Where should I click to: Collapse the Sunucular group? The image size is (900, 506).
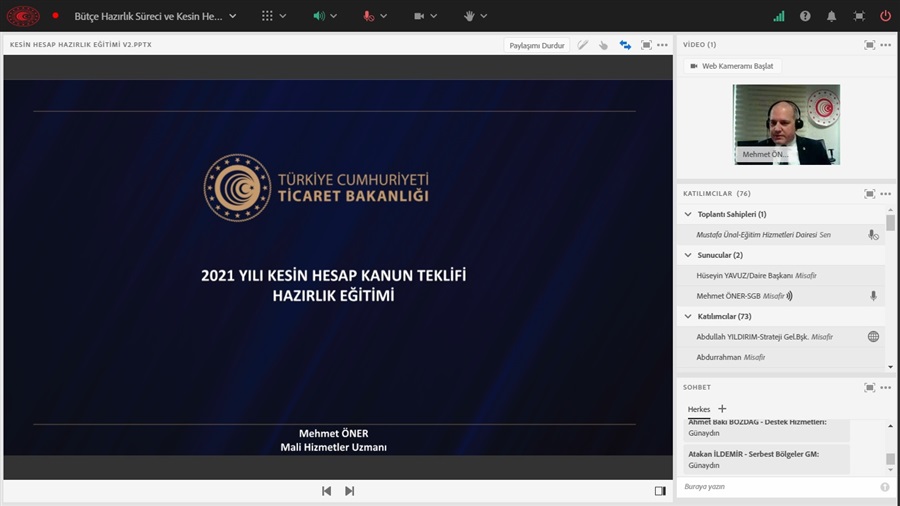point(688,255)
